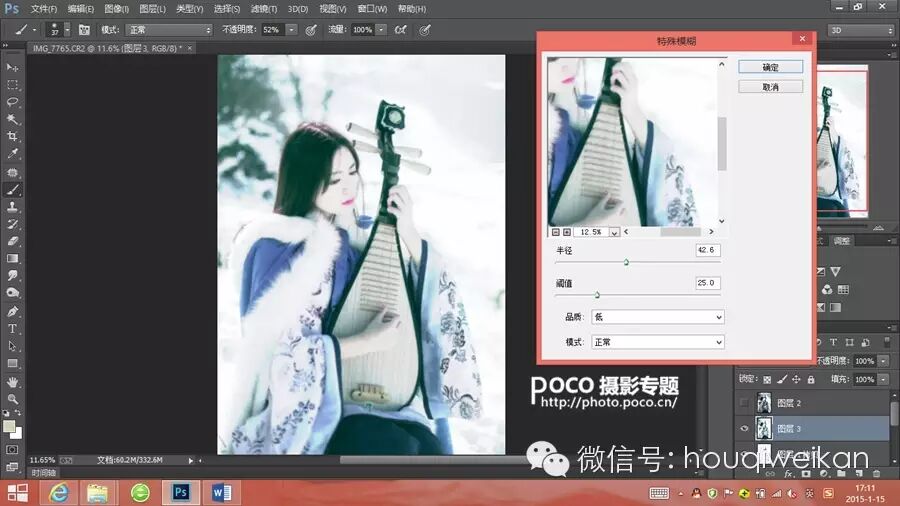Click zoom in icon under blur preview
The height and width of the screenshot is (506, 900).
567,232
